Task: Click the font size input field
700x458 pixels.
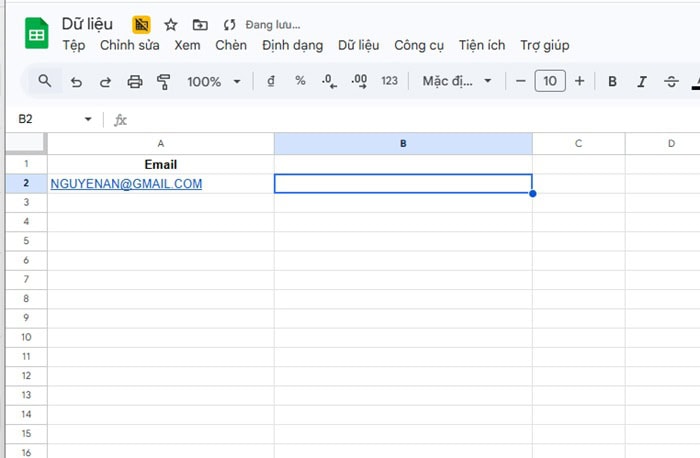Action: [550, 81]
